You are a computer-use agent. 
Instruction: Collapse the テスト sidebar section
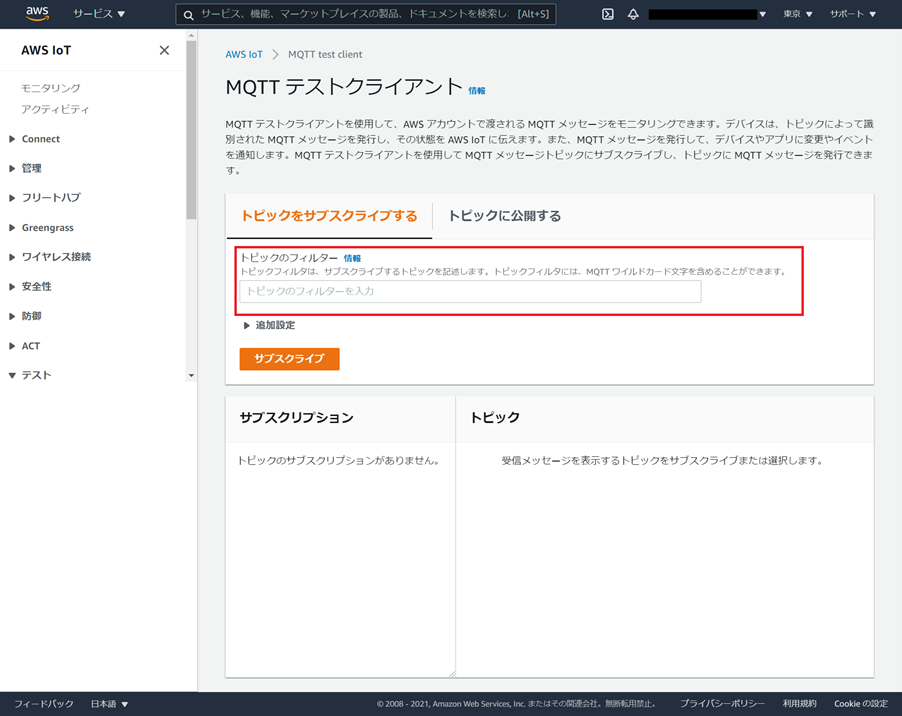[30, 376]
